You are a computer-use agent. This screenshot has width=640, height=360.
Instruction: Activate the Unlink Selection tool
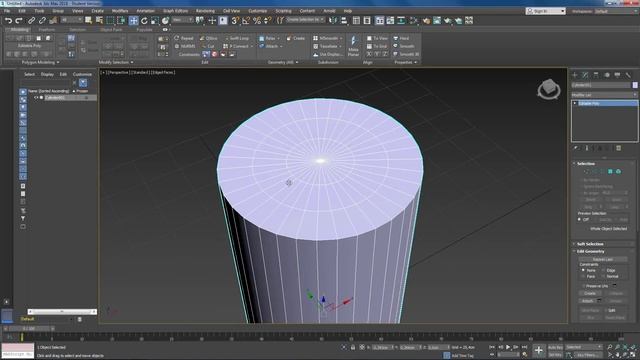[x=42, y=20]
